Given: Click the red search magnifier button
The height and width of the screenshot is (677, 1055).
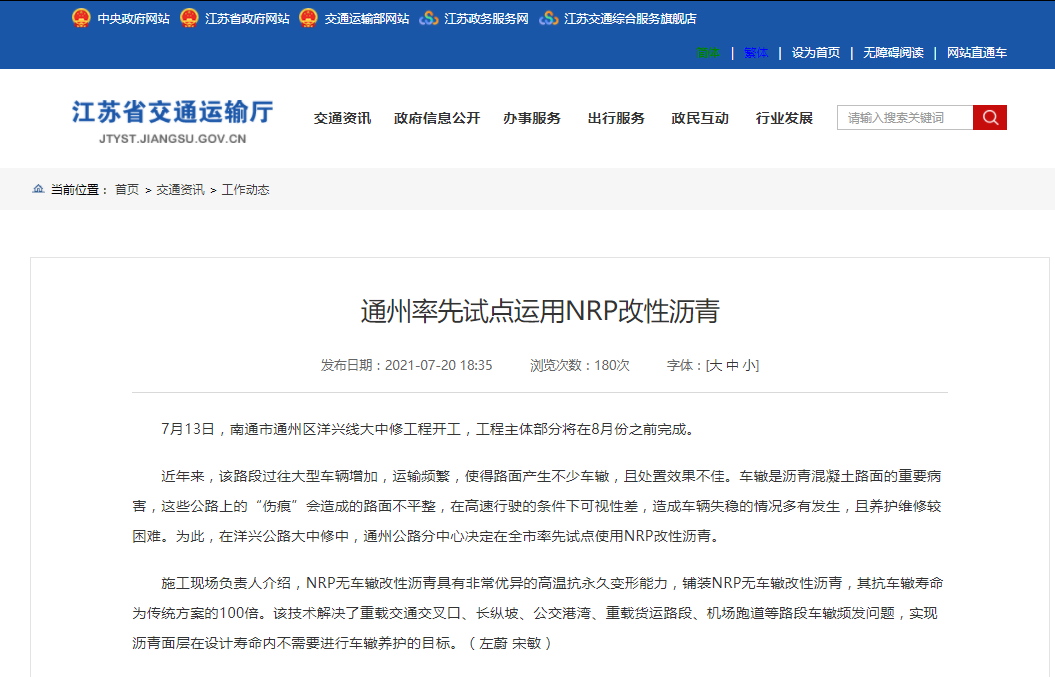Looking at the screenshot, I should (x=990, y=118).
